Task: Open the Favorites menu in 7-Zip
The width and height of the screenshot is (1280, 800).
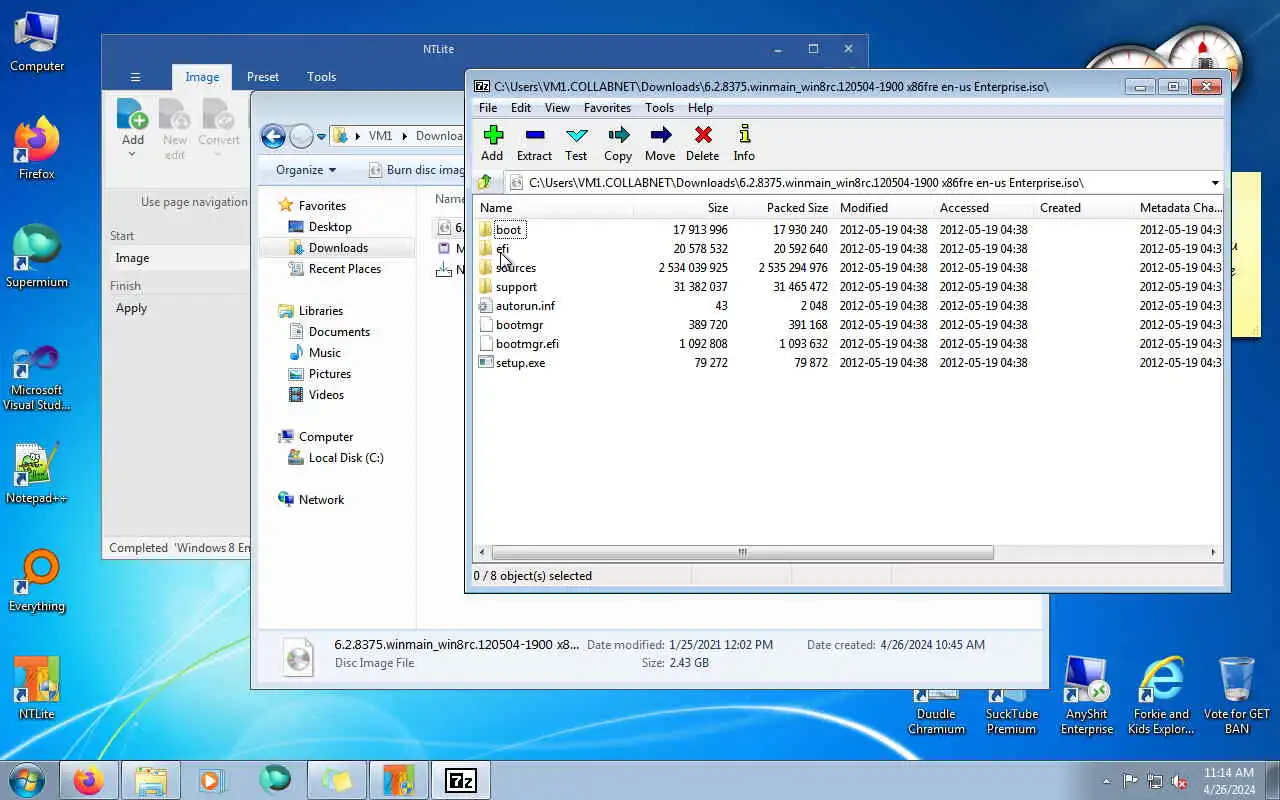Action: tap(607, 108)
